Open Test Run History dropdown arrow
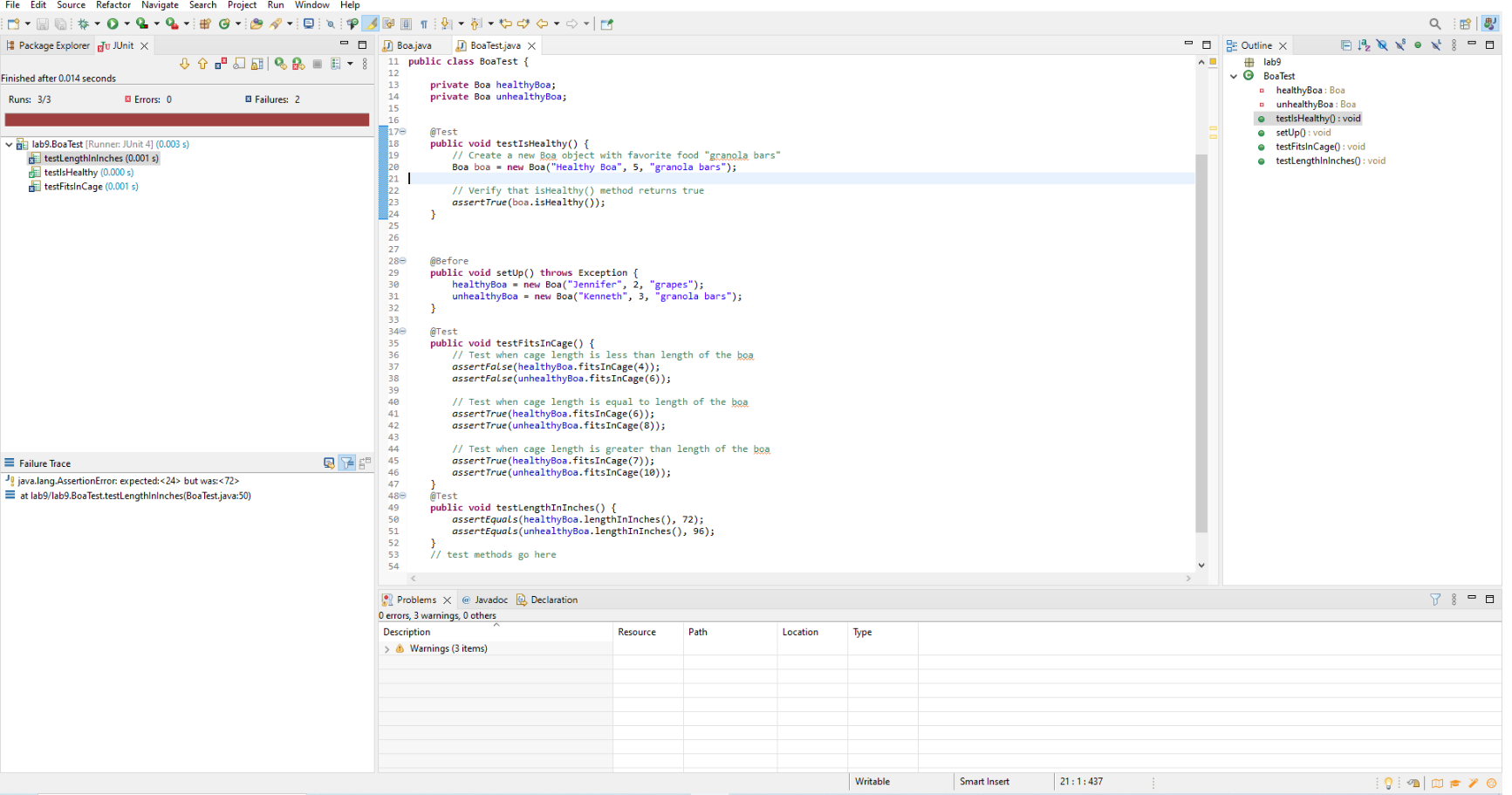The width and height of the screenshot is (1512, 795). [350, 64]
